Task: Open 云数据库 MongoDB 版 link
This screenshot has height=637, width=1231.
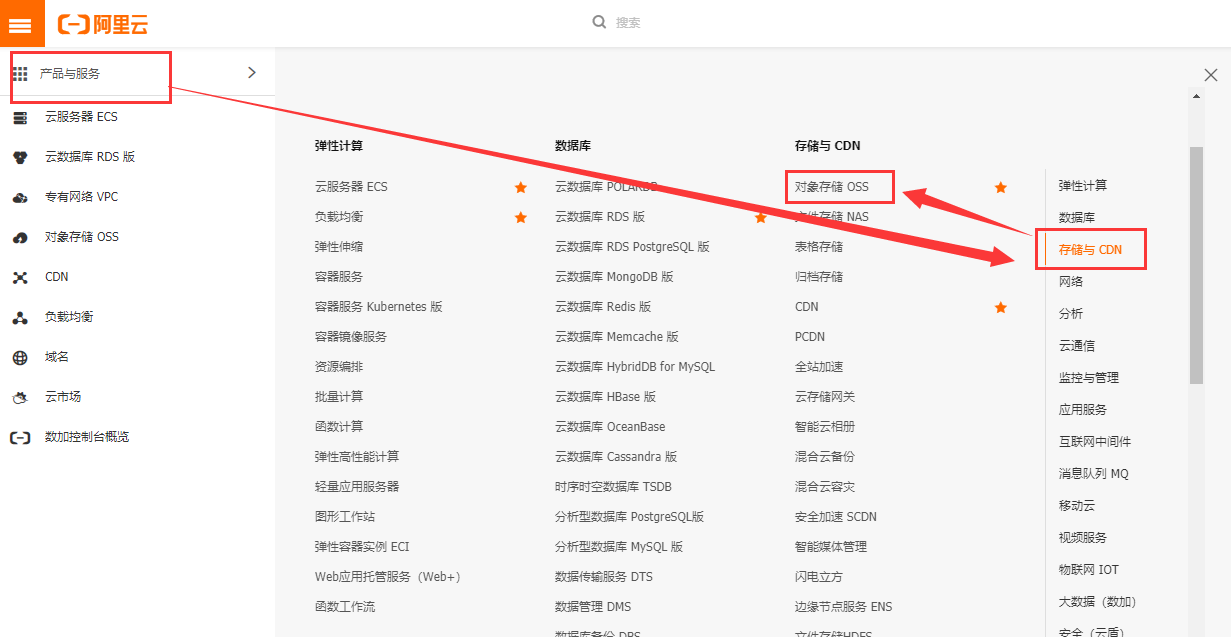Action: 614,277
